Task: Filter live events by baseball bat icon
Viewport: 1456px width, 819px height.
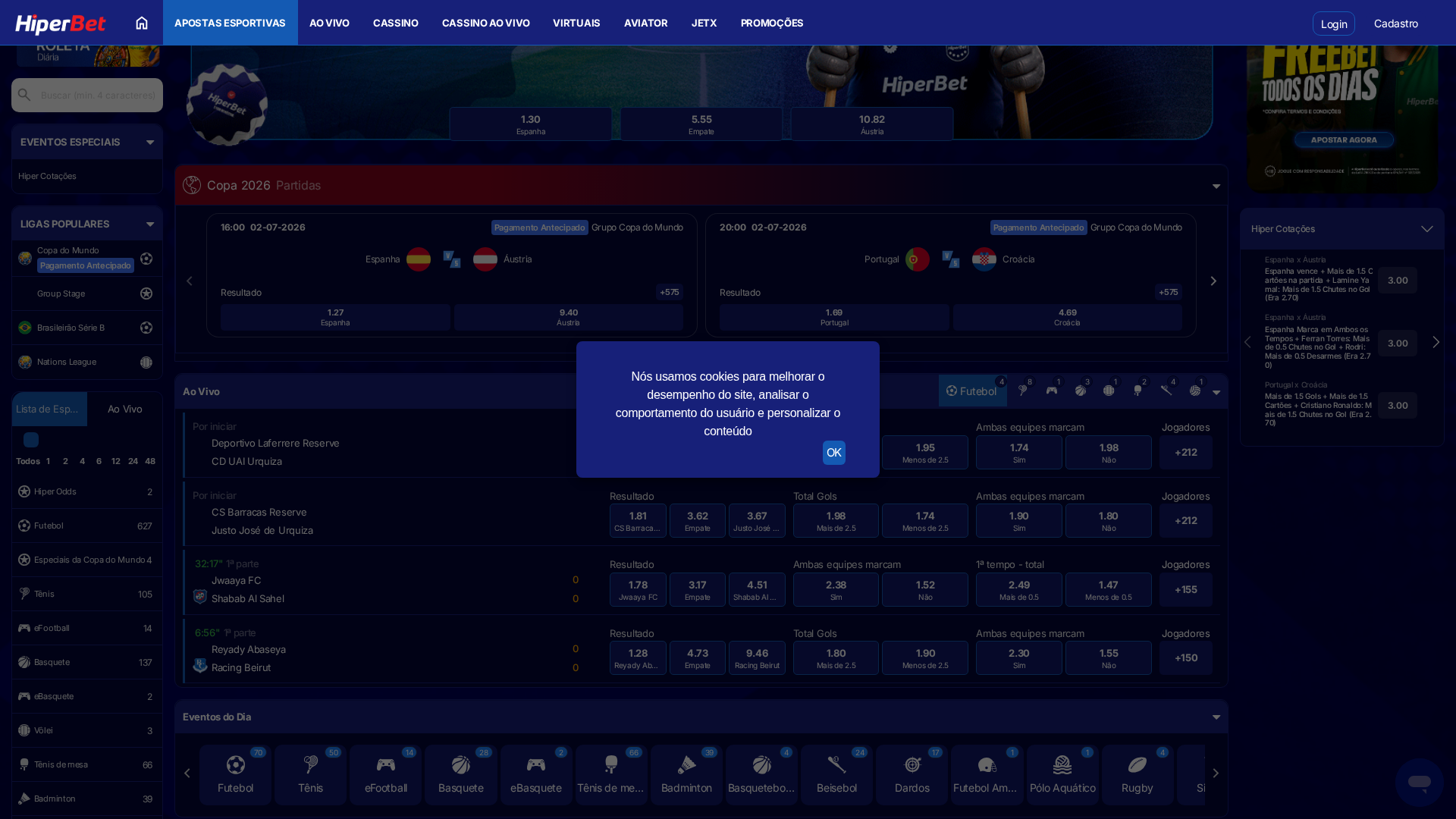Action: (1166, 391)
